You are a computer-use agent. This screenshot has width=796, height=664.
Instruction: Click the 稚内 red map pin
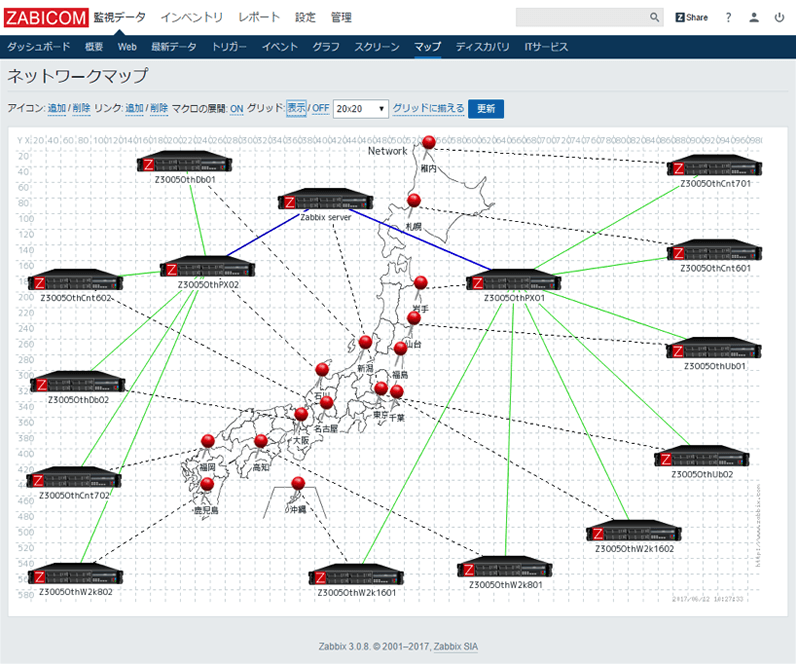click(x=429, y=143)
